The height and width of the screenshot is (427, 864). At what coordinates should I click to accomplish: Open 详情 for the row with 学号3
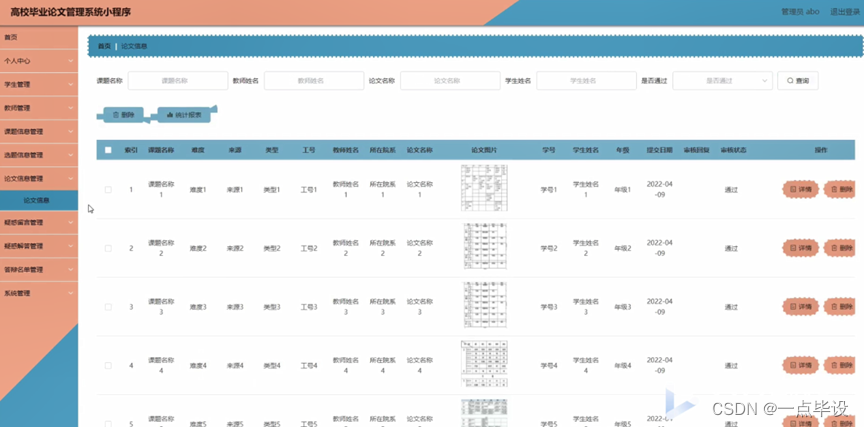[801, 307]
